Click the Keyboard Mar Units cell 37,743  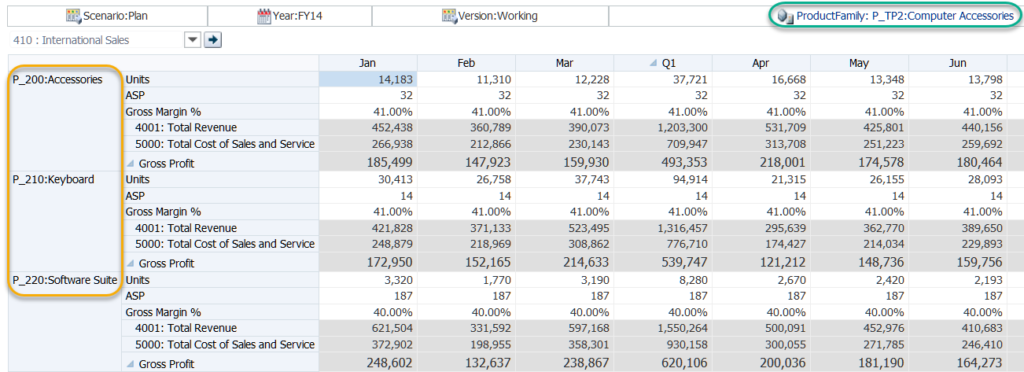click(x=565, y=179)
